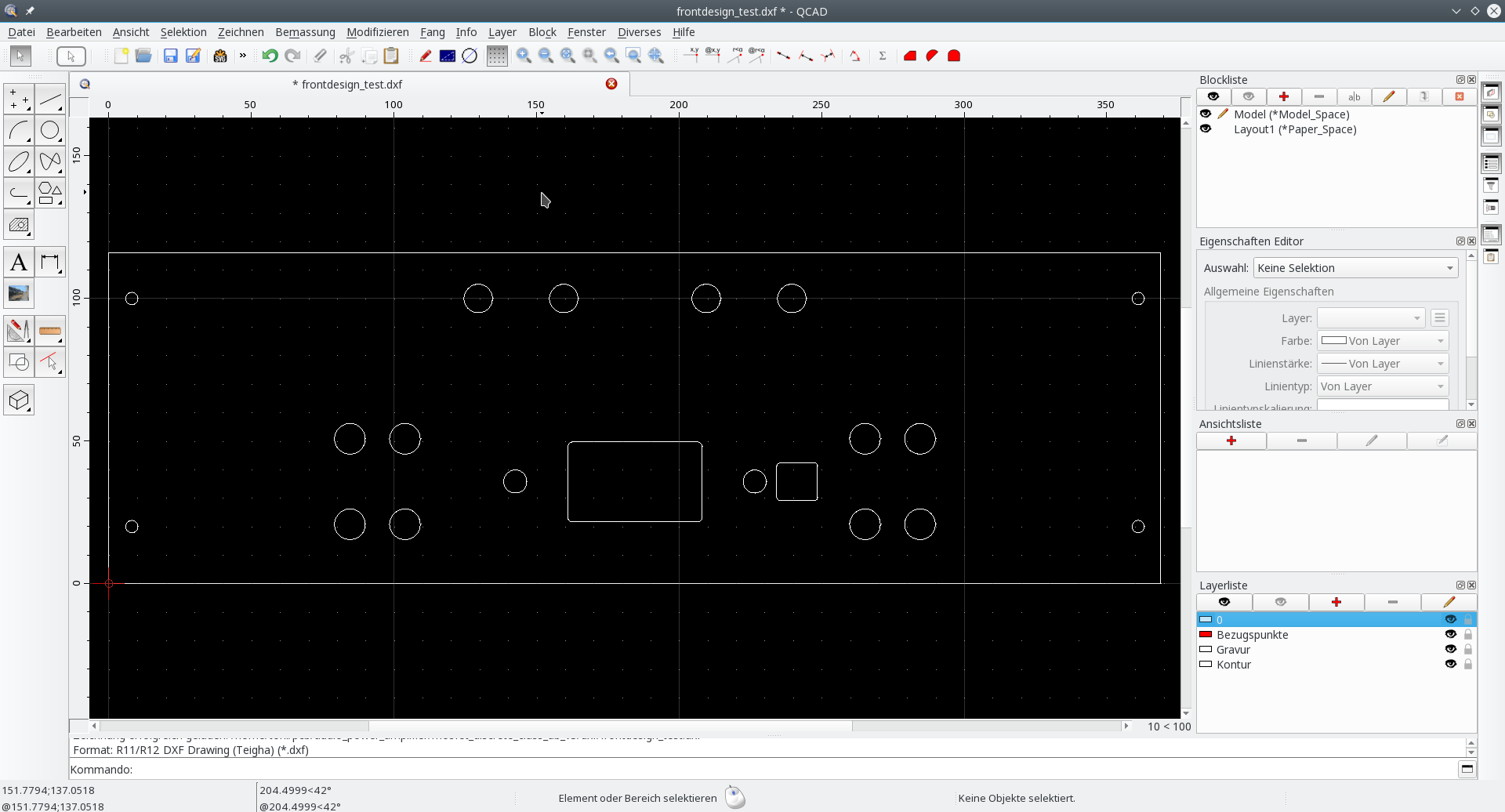Image resolution: width=1505 pixels, height=812 pixels.
Task: Open the Shapes tool
Action: [50, 194]
